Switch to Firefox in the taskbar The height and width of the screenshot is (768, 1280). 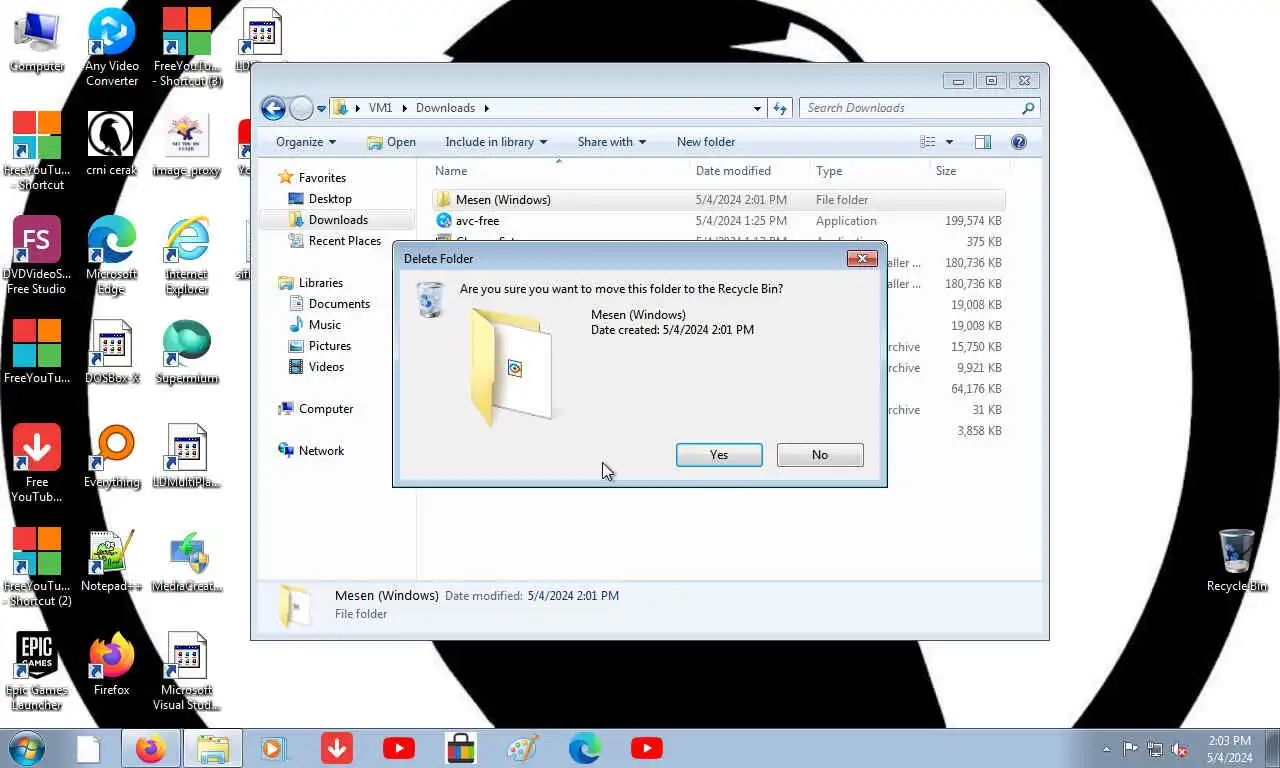tap(151, 748)
